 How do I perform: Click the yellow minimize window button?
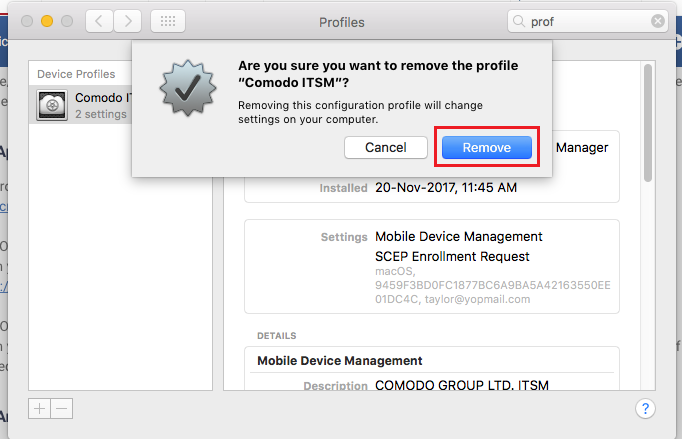[x=47, y=21]
